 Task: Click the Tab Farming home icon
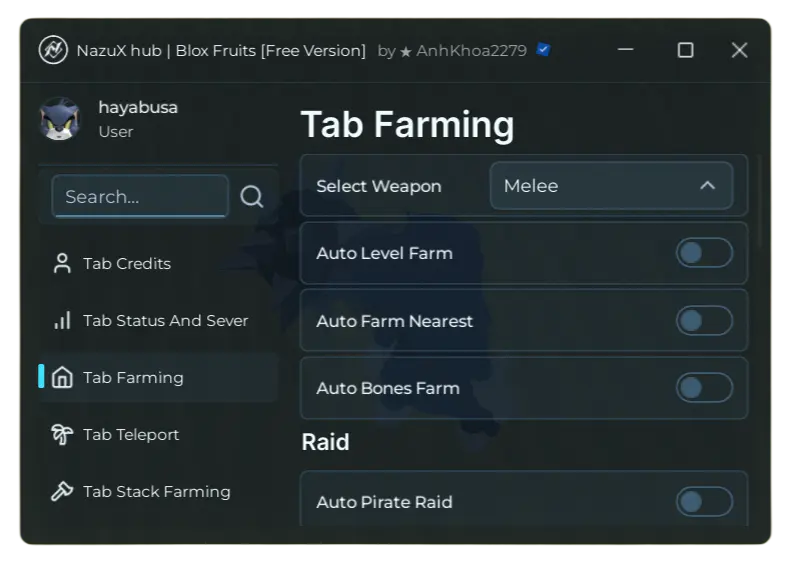62,378
